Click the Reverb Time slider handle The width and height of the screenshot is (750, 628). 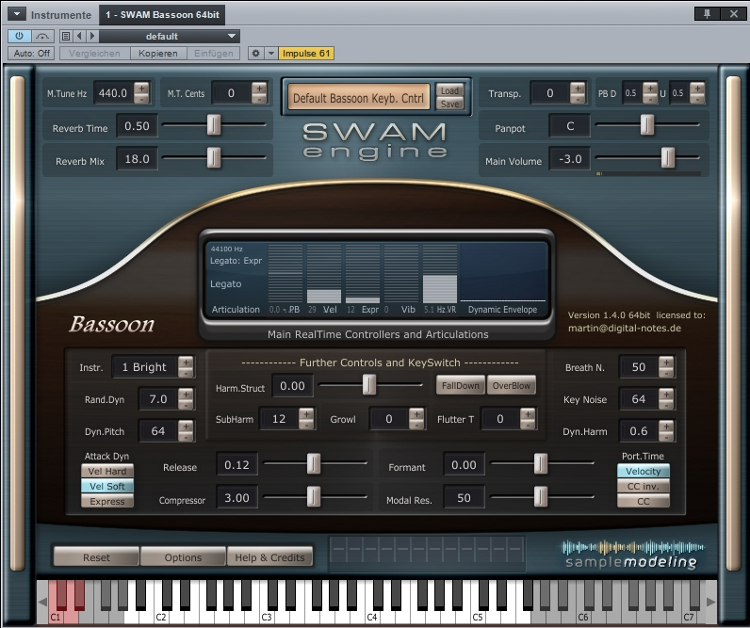(214, 124)
